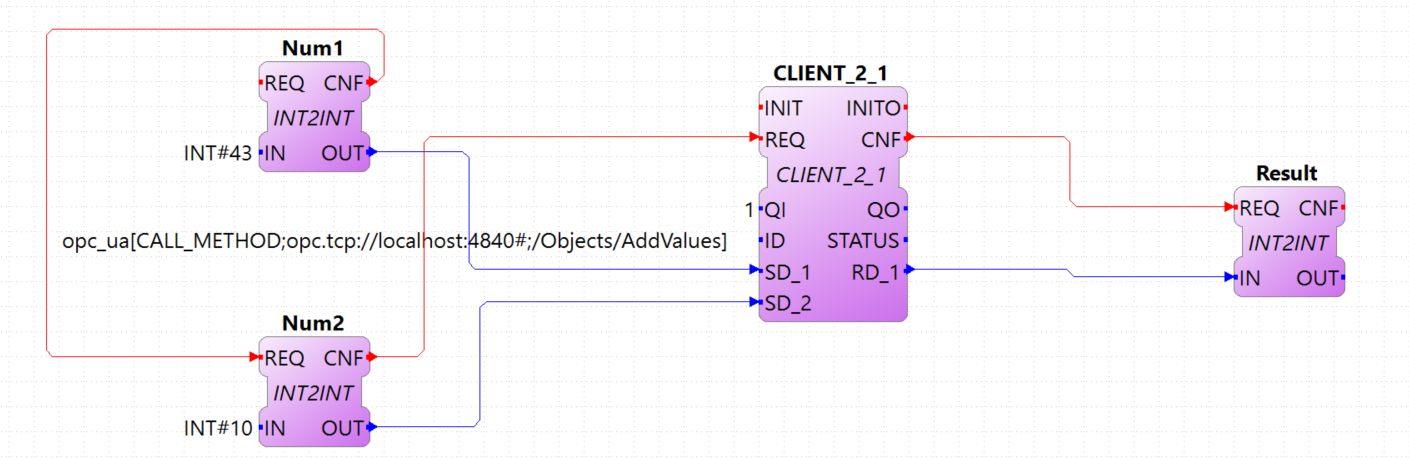Select the INT#10 constant value

tap(219, 428)
